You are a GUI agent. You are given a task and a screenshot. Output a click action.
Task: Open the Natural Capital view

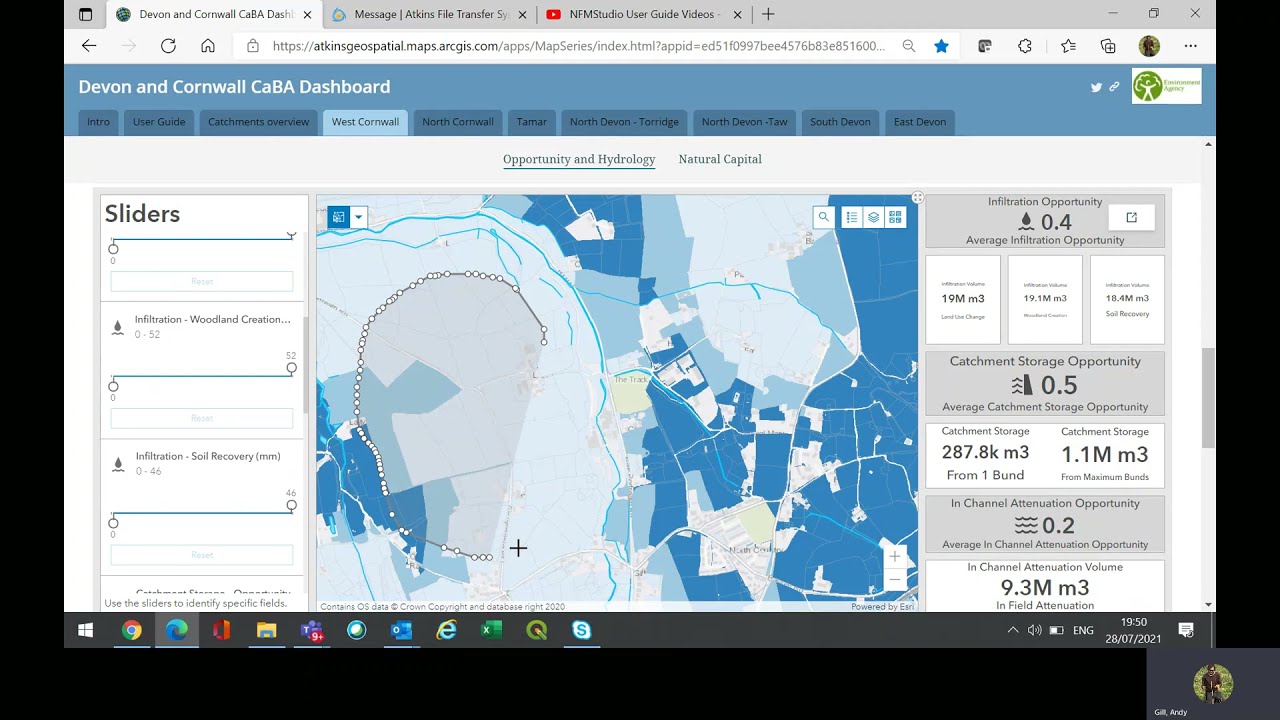tap(720, 159)
